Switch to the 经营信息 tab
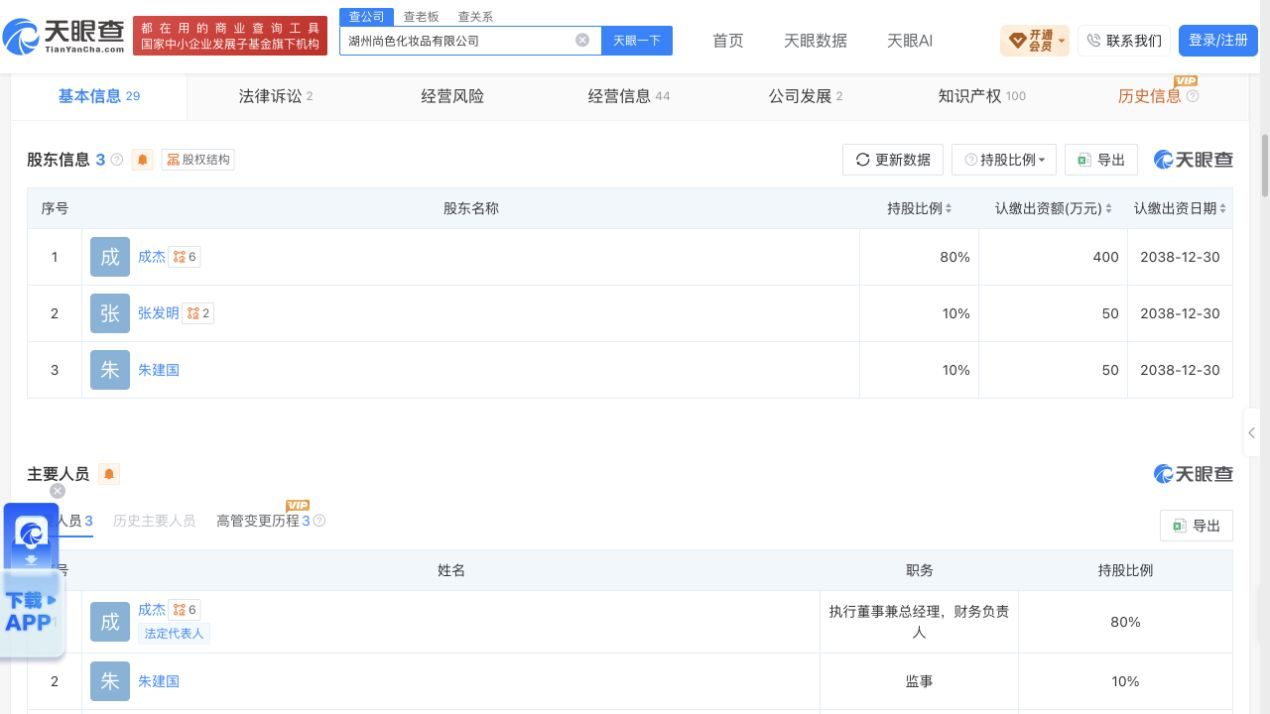This screenshot has width=1270, height=714. (628, 96)
